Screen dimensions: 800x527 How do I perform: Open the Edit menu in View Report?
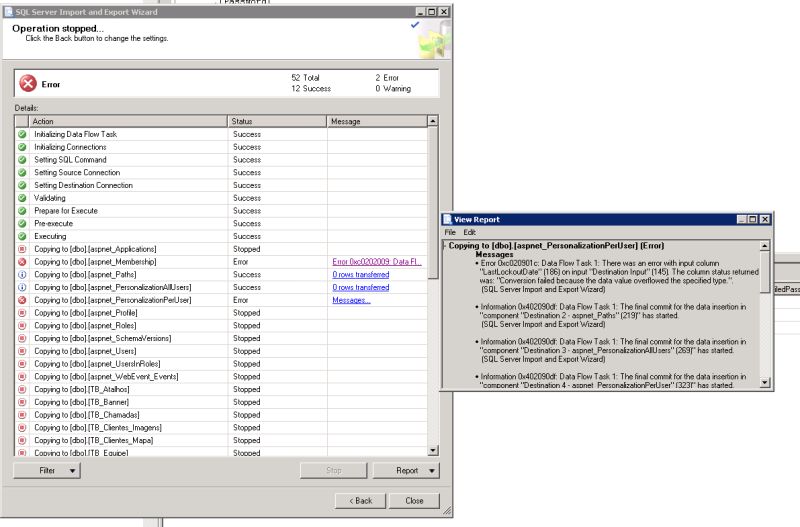point(469,232)
